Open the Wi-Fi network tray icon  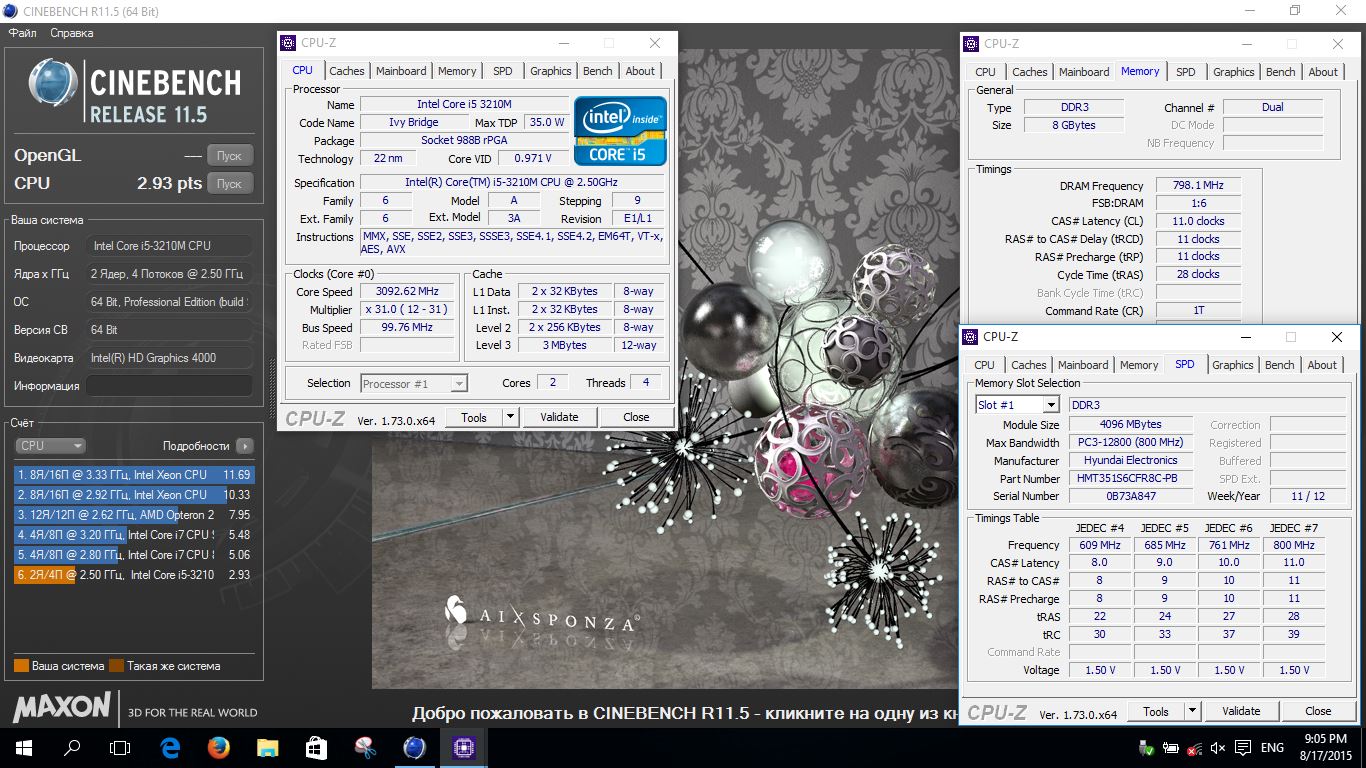[1194, 748]
